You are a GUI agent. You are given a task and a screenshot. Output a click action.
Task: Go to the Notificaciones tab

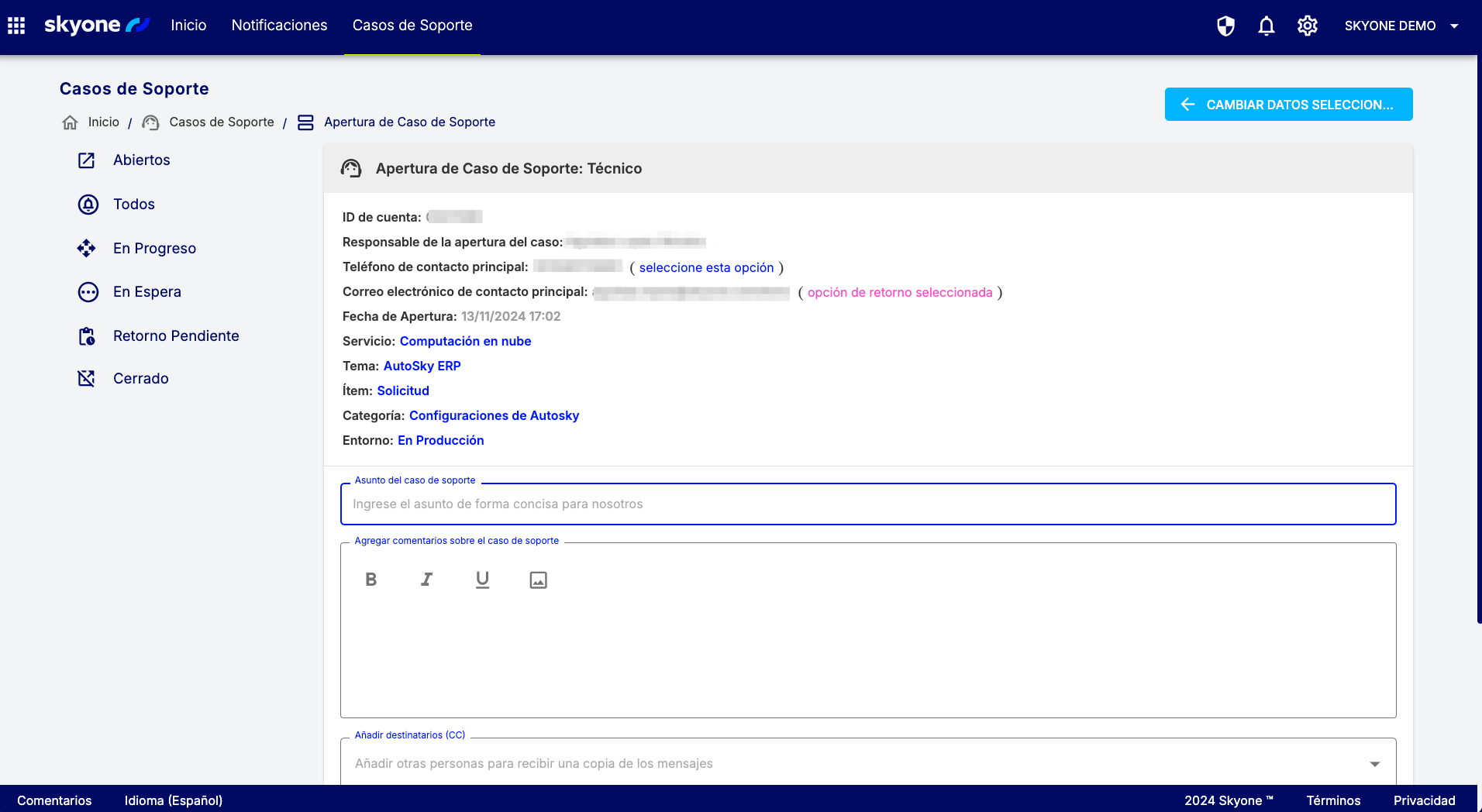coord(279,26)
